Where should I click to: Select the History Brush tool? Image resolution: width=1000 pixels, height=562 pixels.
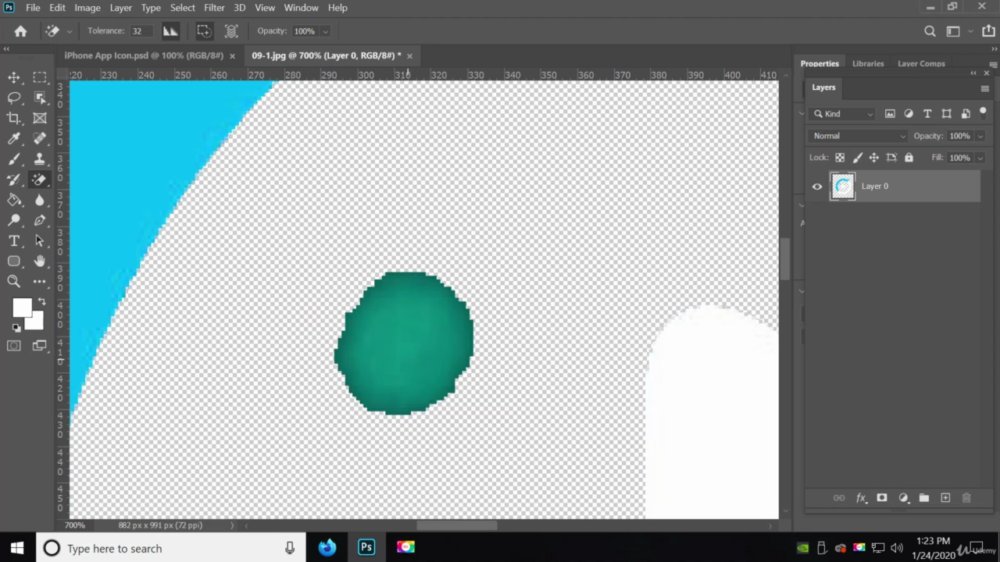click(13, 179)
